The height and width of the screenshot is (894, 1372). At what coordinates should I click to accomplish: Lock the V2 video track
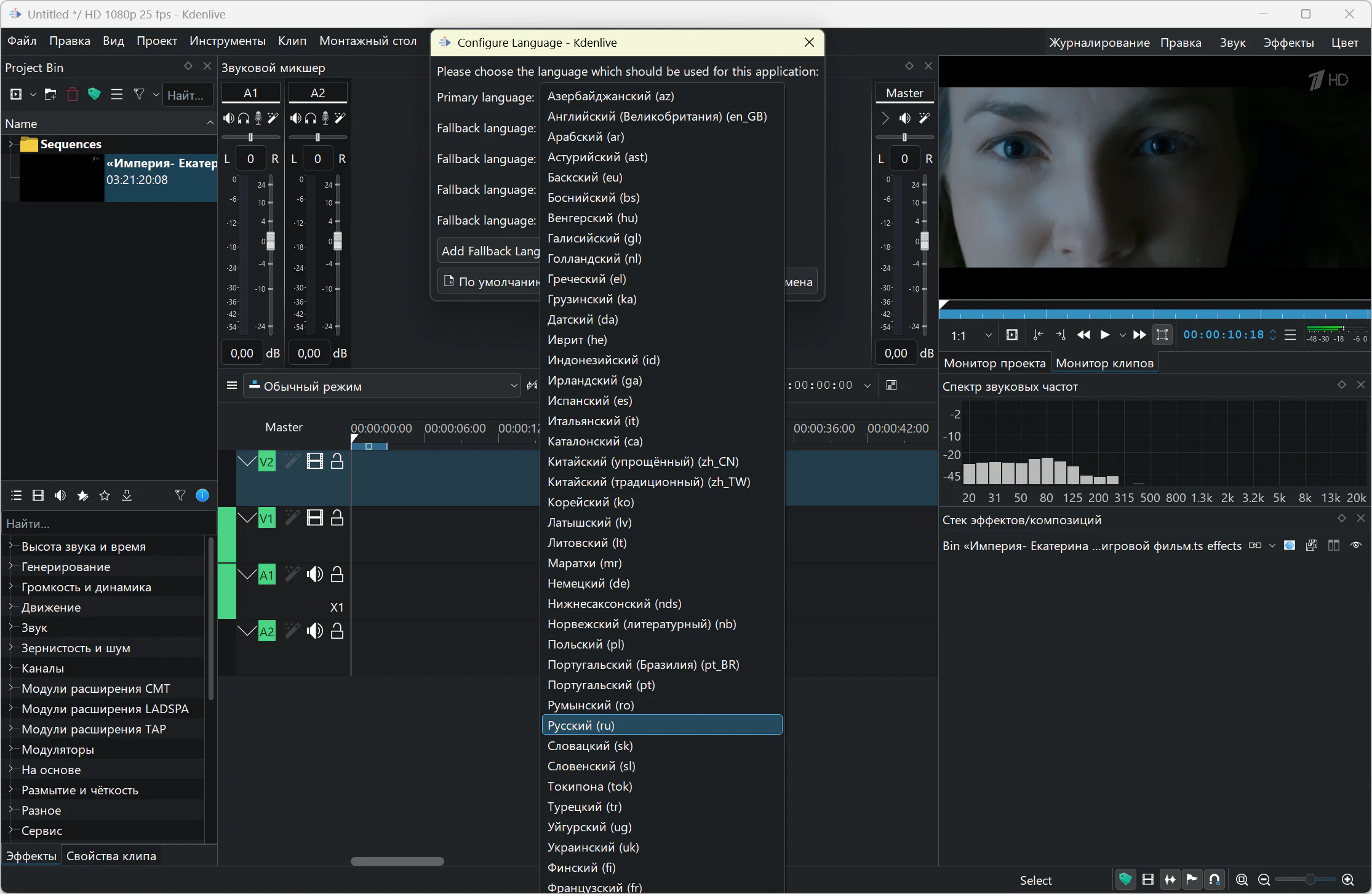point(337,461)
